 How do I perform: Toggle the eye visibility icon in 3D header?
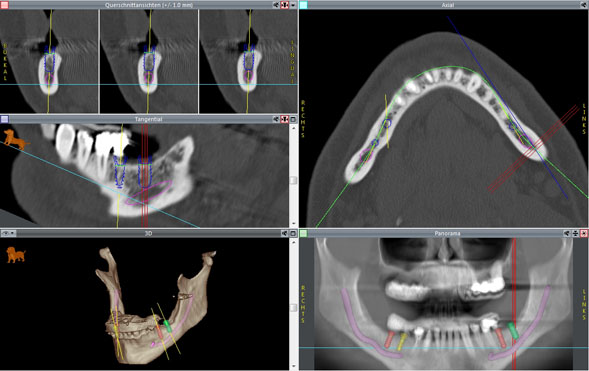pyautogui.click(x=5, y=233)
